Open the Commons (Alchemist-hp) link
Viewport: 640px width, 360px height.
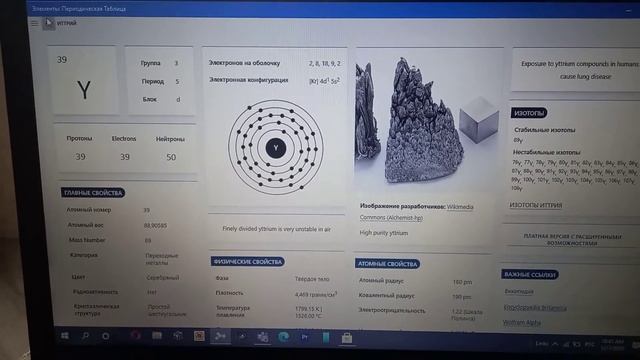click(391, 218)
